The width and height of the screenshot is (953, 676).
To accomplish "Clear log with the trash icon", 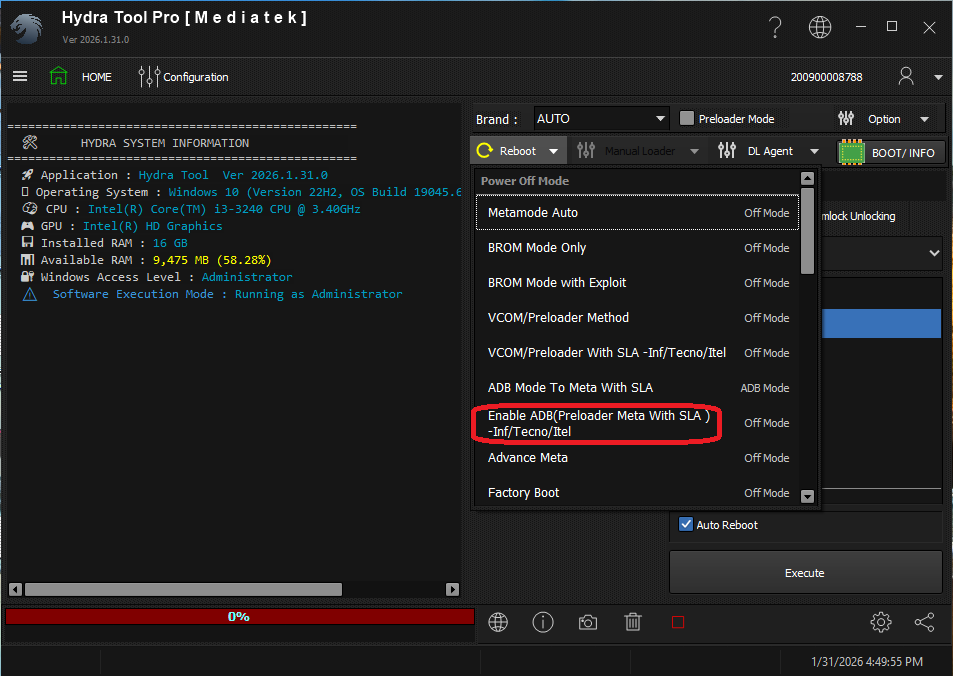I will point(633,622).
